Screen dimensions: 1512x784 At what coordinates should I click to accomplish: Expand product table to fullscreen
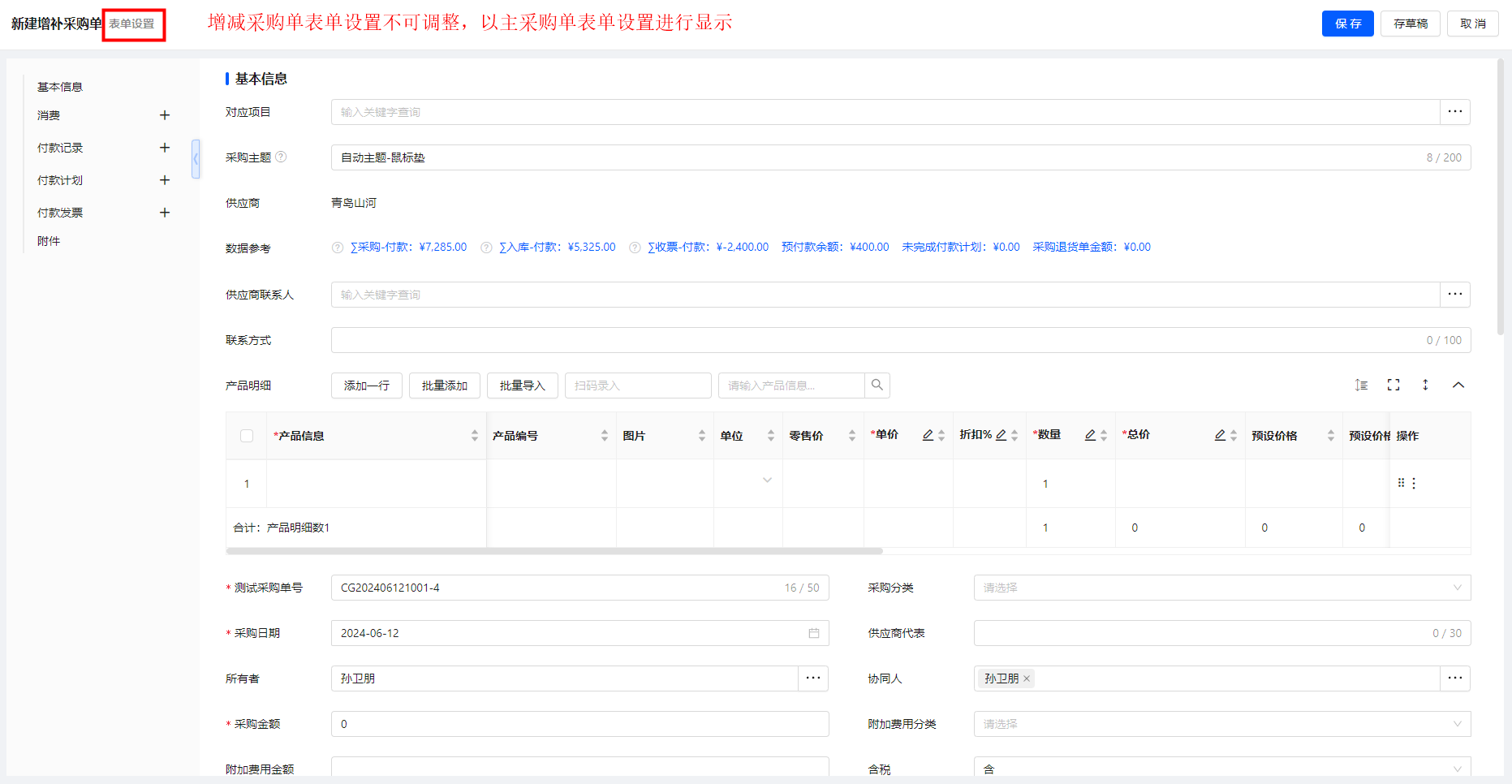pos(1394,385)
